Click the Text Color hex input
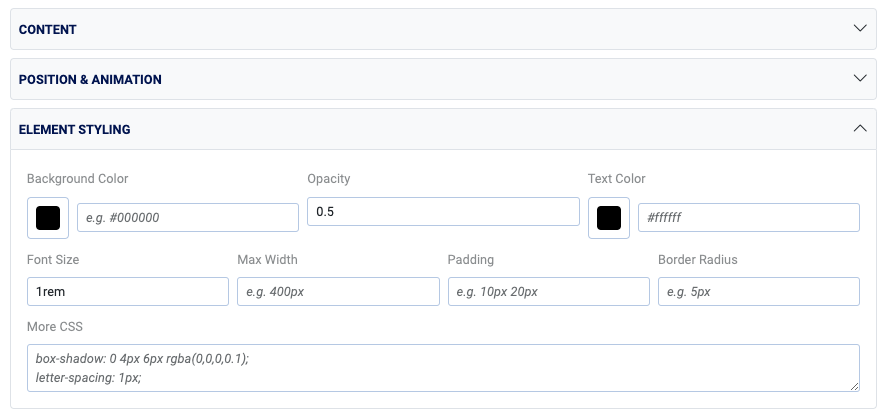This screenshot has height=419, width=887. point(749,218)
